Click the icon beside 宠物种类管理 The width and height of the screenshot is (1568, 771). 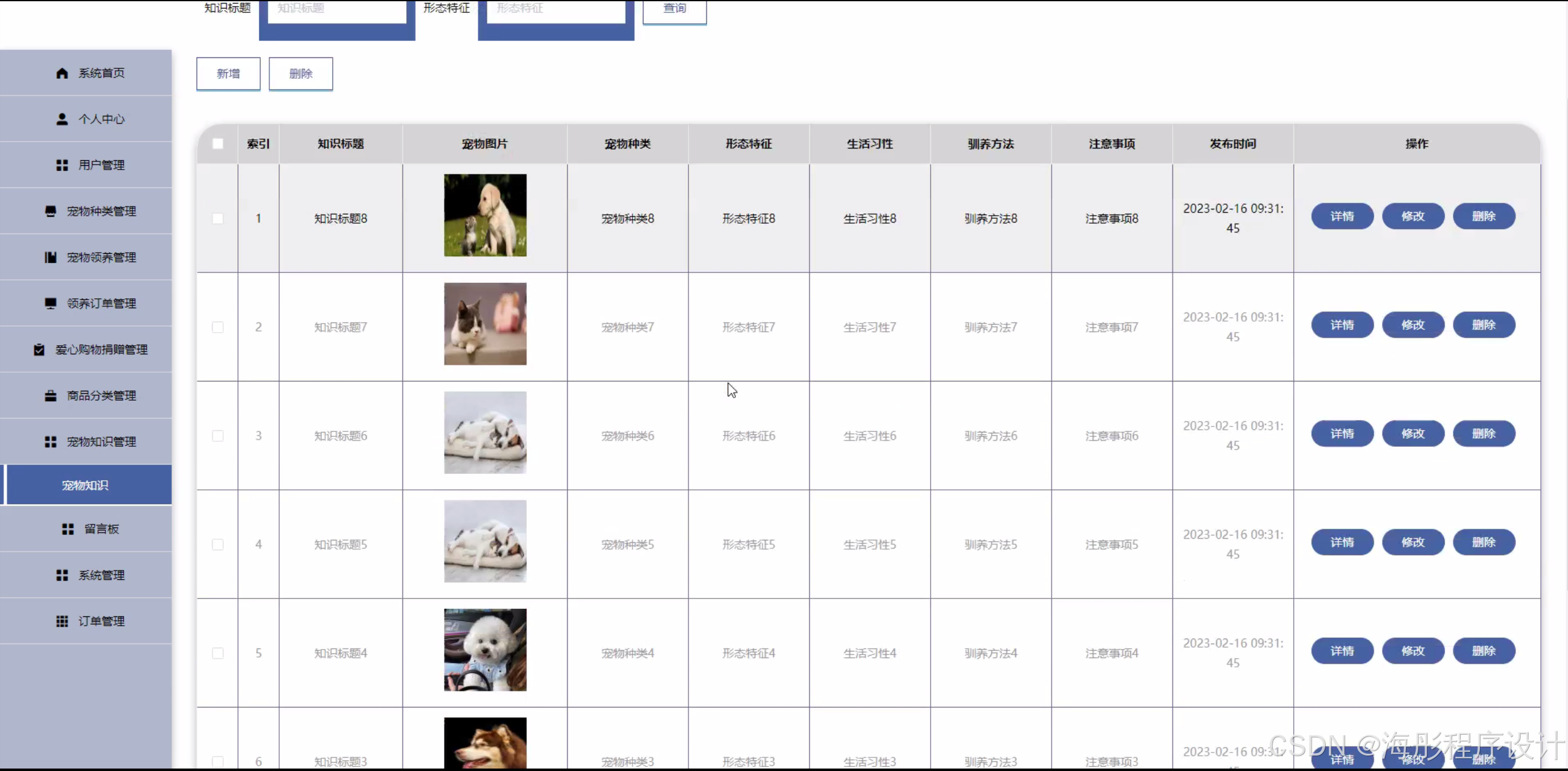[x=51, y=211]
